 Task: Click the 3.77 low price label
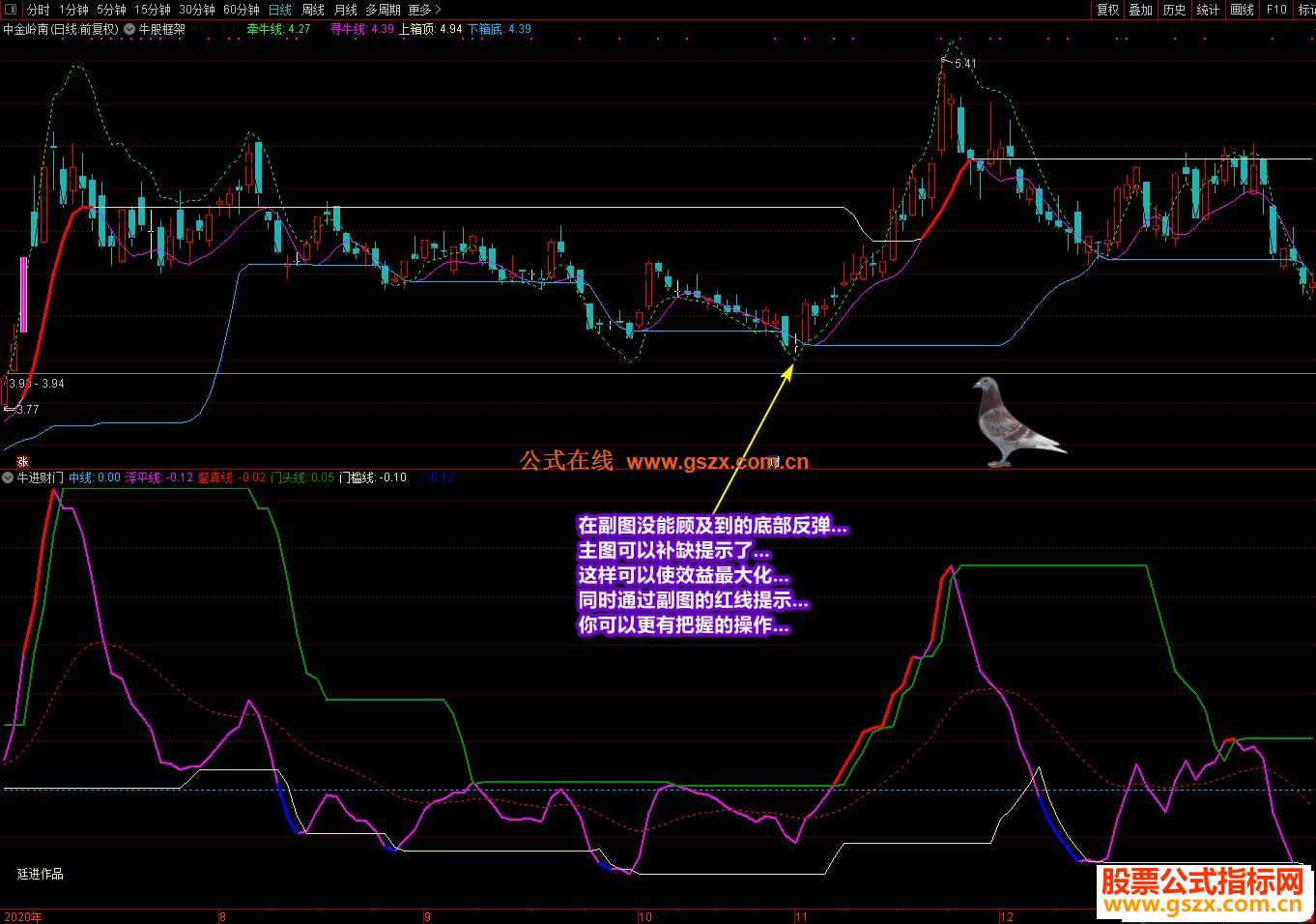pyautogui.click(x=28, y=410)
